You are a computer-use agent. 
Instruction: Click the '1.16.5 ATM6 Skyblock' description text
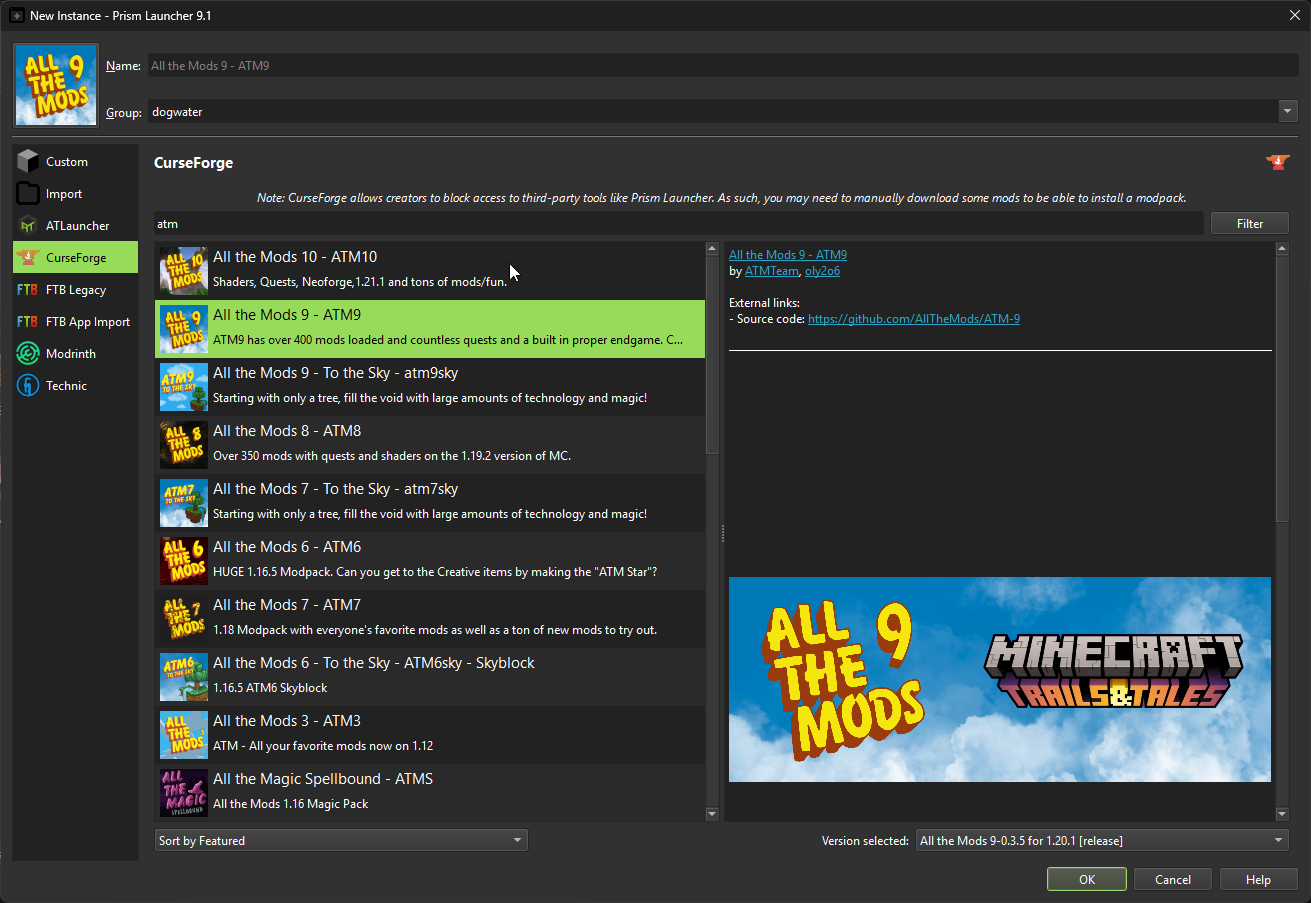coord(270,688)
